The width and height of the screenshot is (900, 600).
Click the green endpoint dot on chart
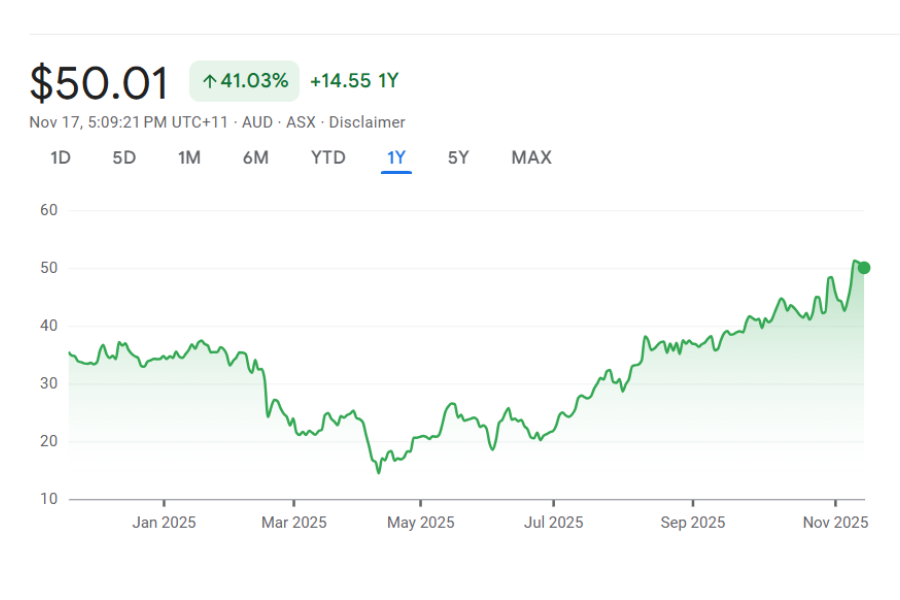click(x=864, y=267)
